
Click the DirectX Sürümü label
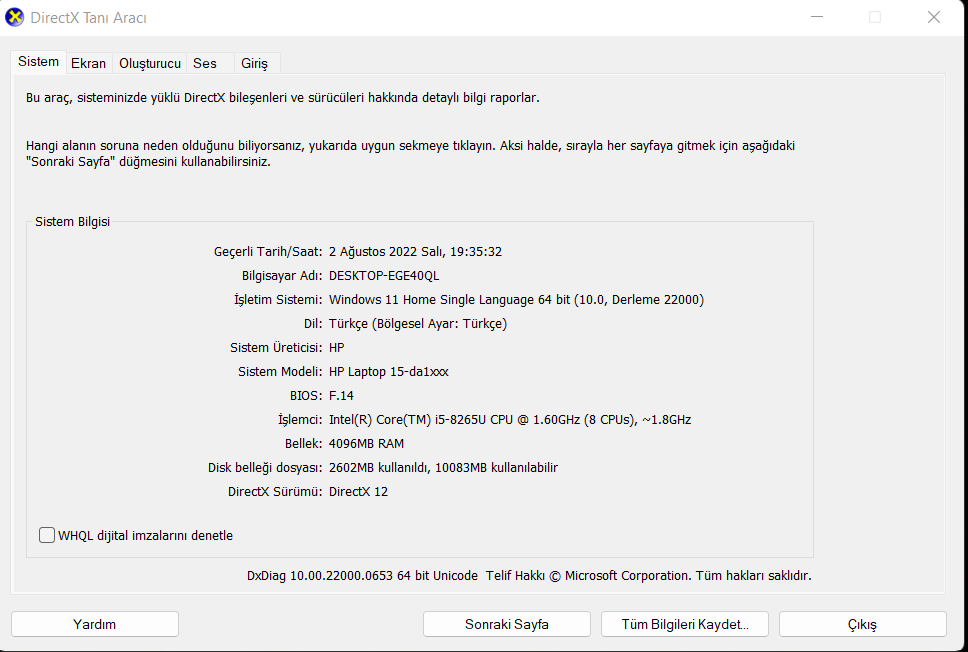click(275, 492)
